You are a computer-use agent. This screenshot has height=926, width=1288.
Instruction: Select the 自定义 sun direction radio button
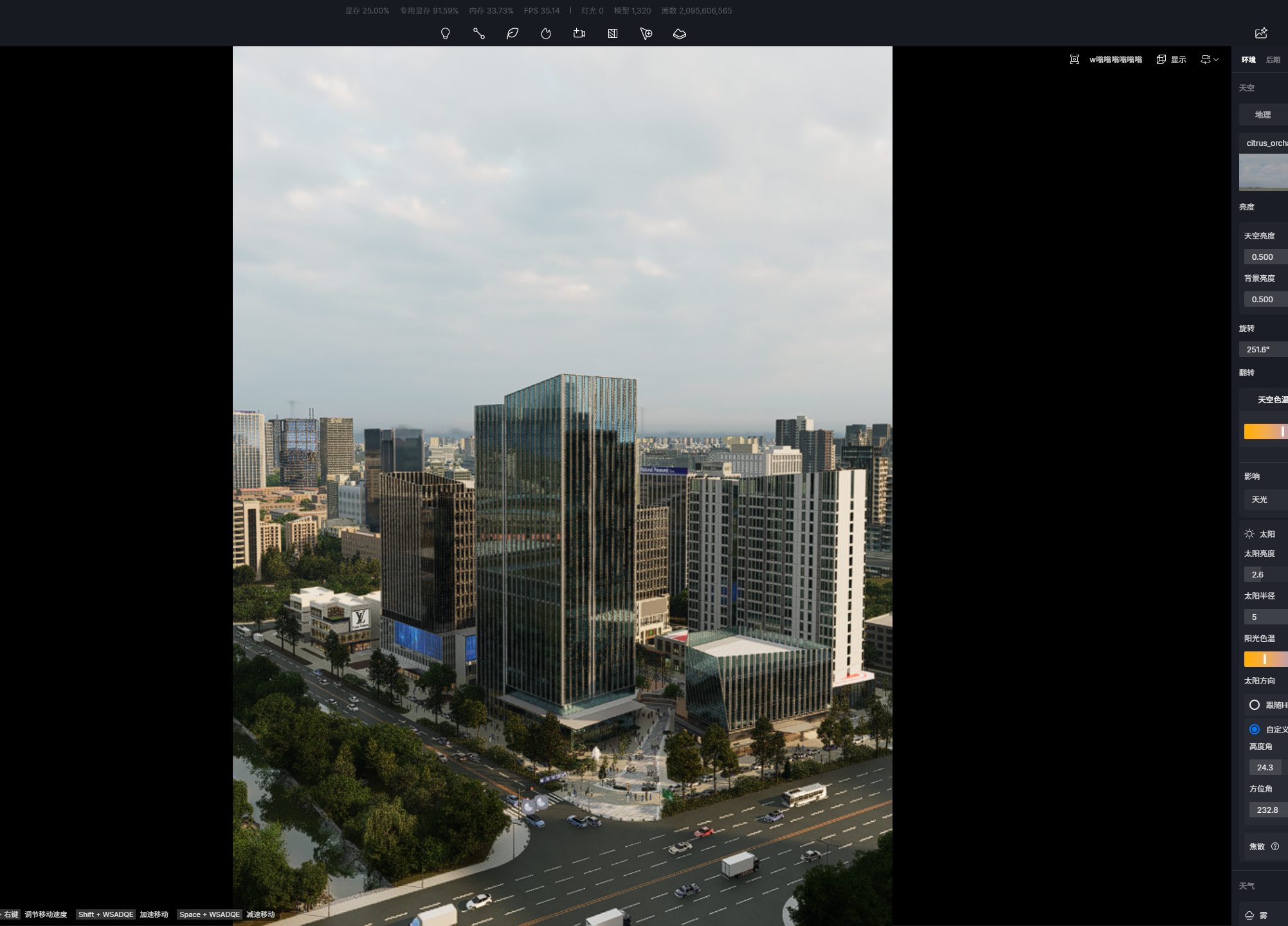pos(1255,729)
